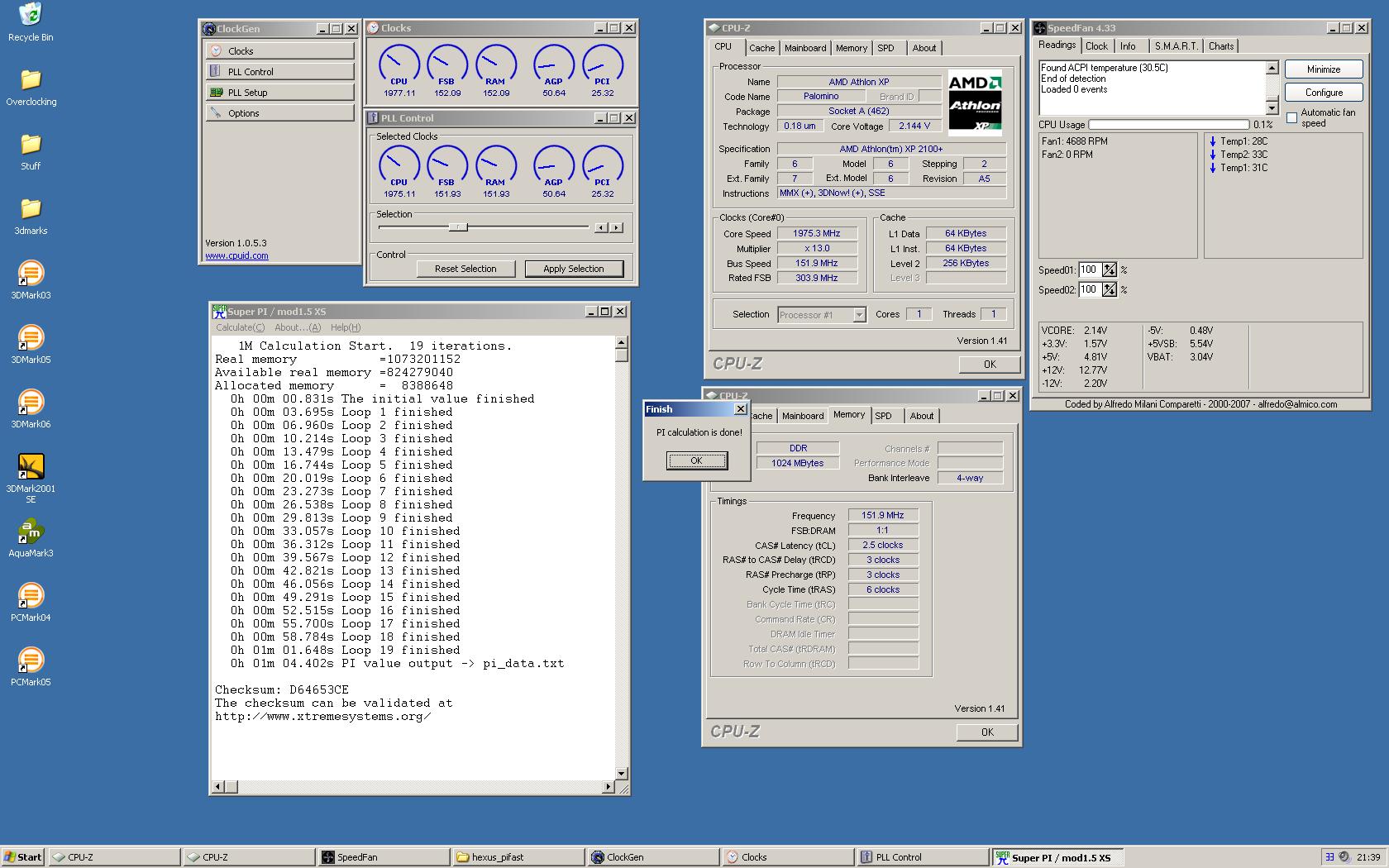Open the SPD tab in lower CPU-Z window
1389x868 pixels.
click(x=883, y=416)
